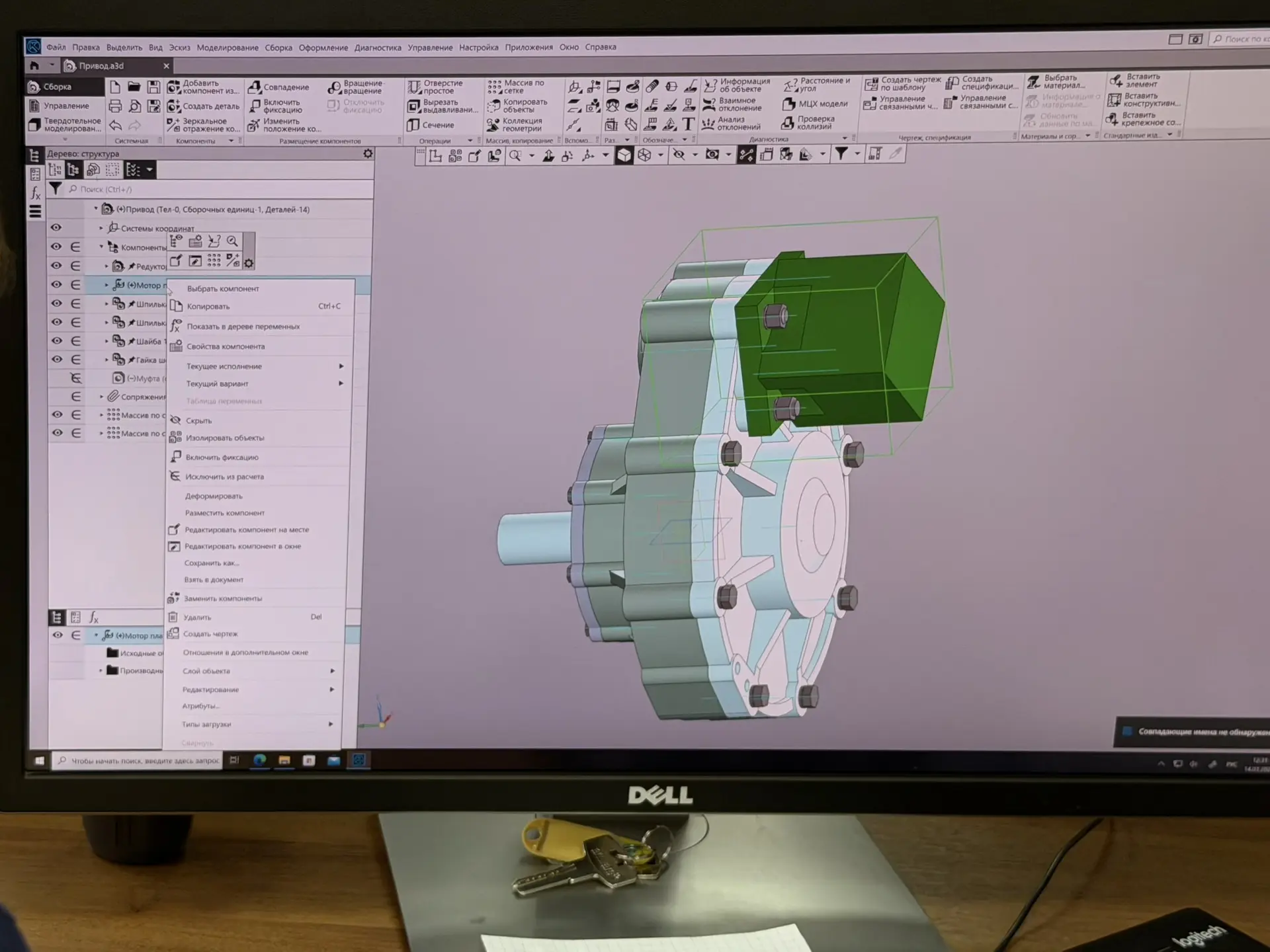
Task: Expand the 'Сопряжения' tree node
Action: tap(101, 397)
